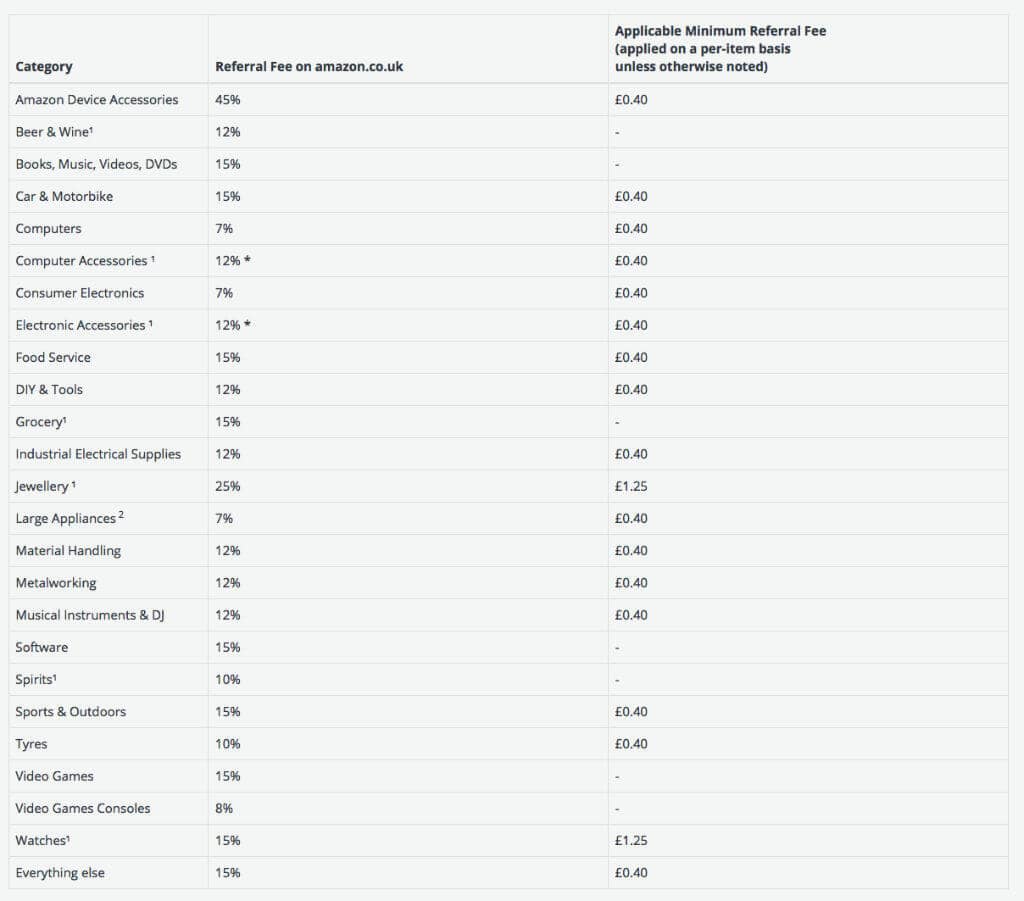Click the £1.25 minimum fee for Jewellery
Image resolution: width=1024 pixels, height=901 pixels.
point(631,486)
